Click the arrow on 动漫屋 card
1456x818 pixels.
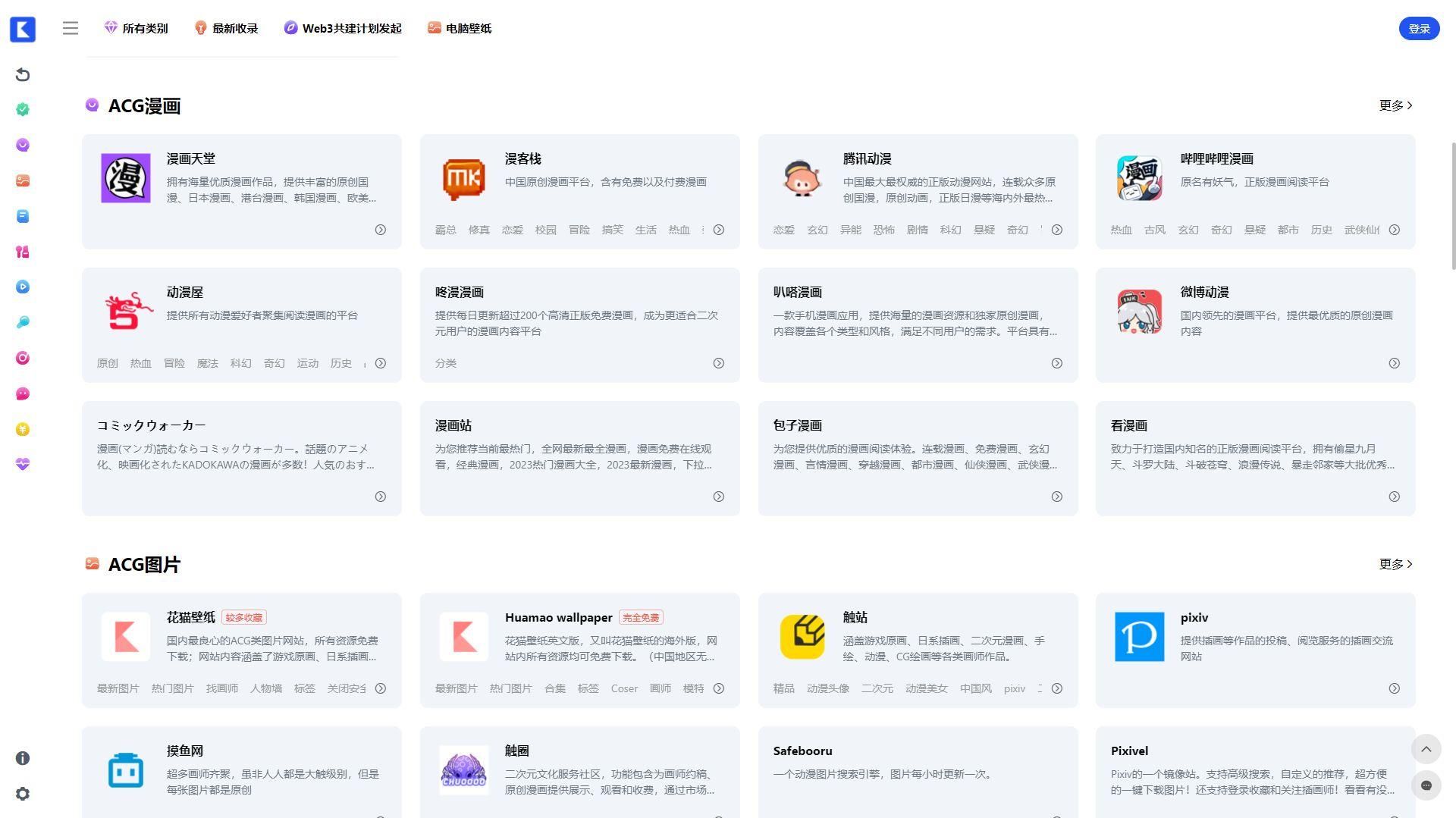point(381,363)
